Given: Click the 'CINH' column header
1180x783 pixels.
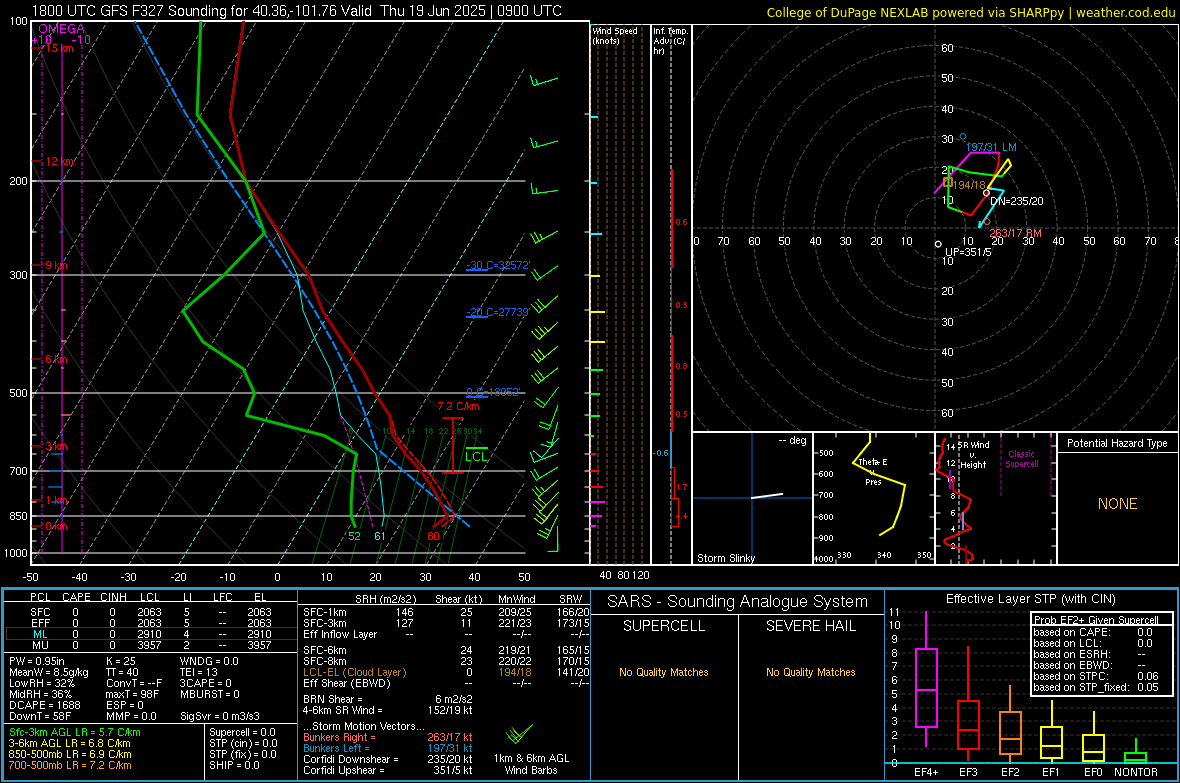Looking at the screenshot, I should tap(114, 597).
